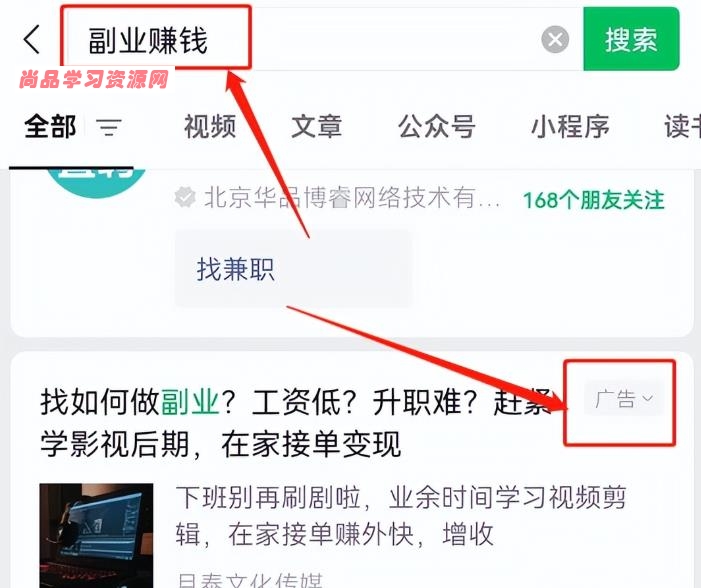
Task: Select the 全部 tab
Action: (x=50, y=127)
